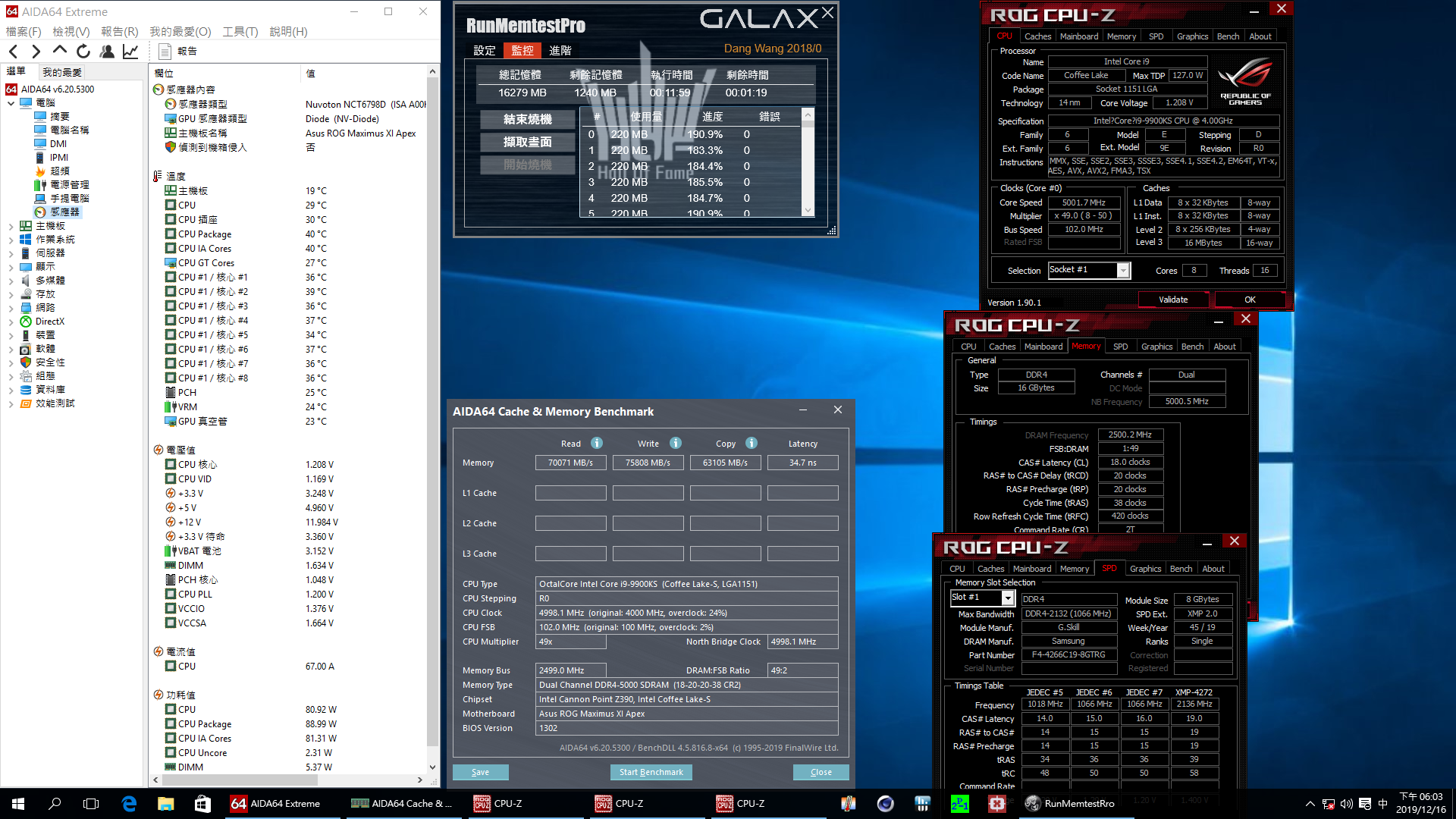Go back with AIDA64 toolbar arrow
The width and height of the screenshot is (1456, 819).
point(14,52)
